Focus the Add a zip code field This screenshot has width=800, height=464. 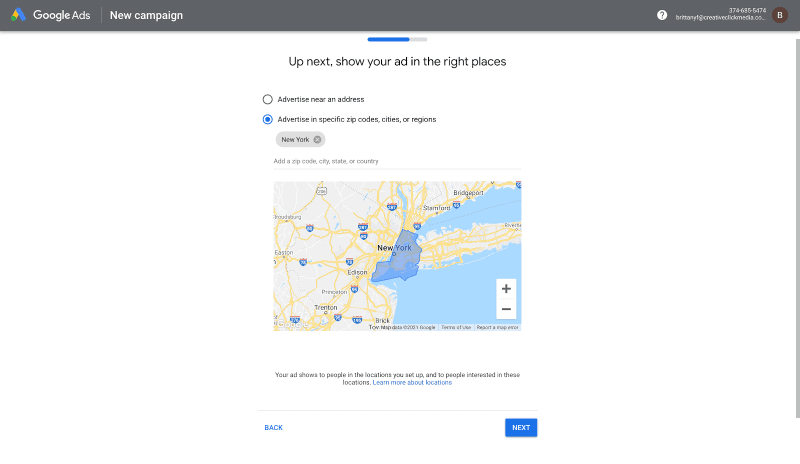tap(397, 161)
